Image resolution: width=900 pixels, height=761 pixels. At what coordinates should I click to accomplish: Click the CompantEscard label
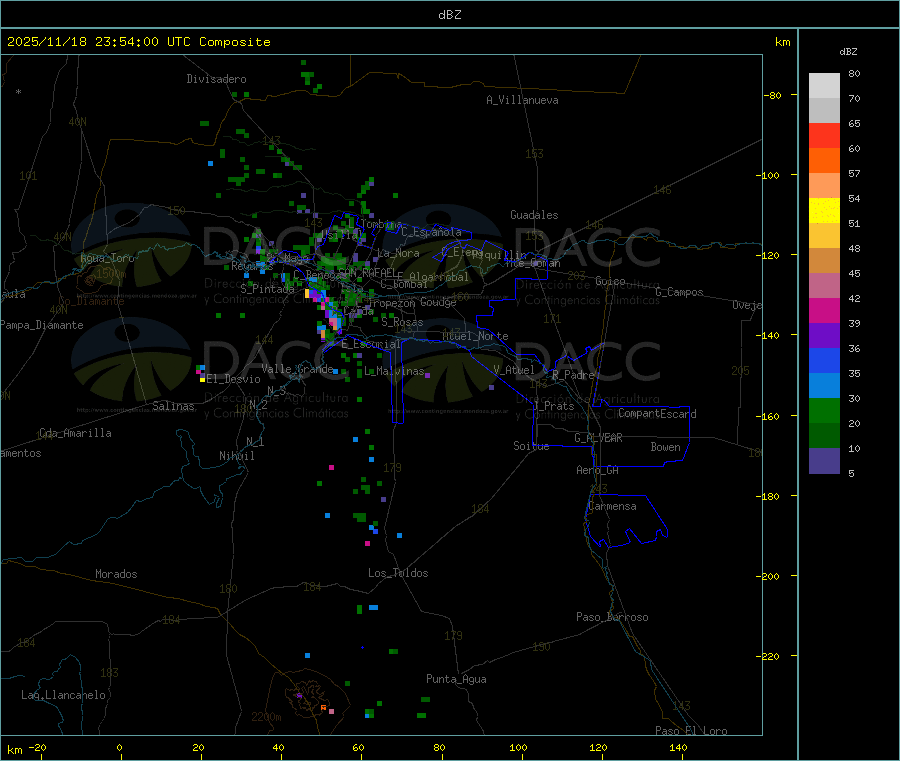(657, 414)
